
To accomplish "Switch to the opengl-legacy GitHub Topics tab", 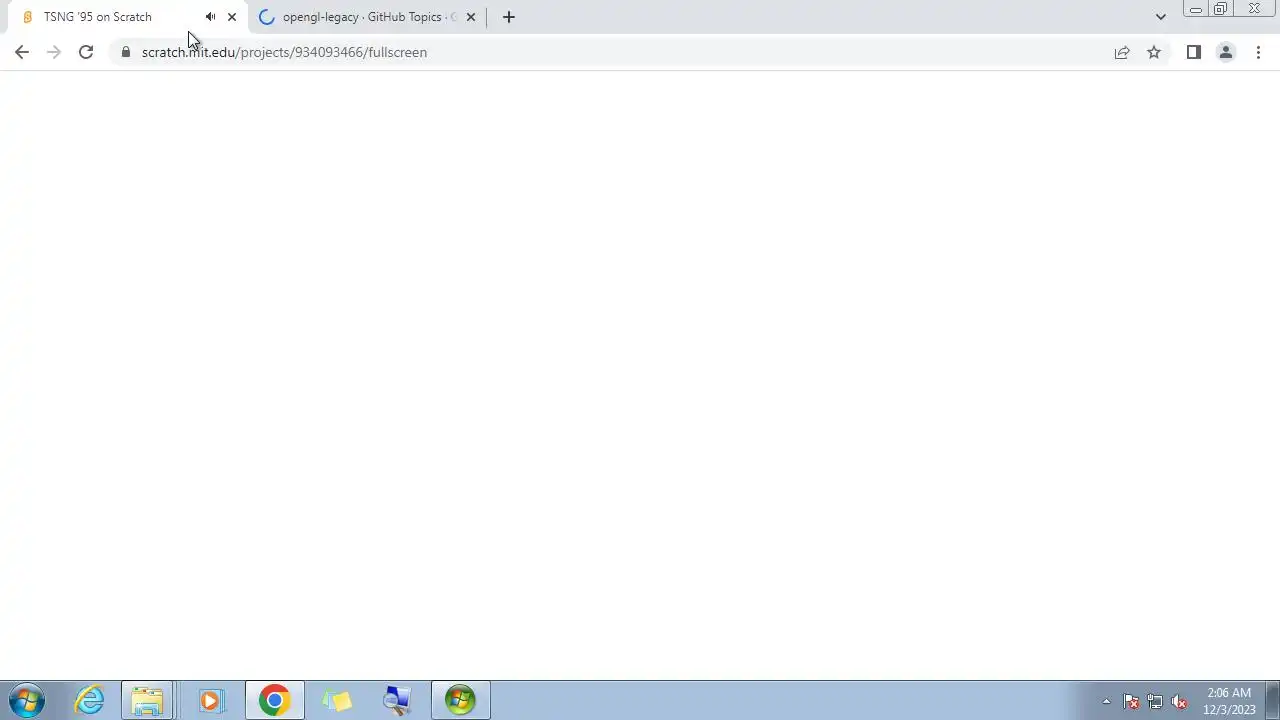I will pyautogui.click(x=366, y=17).
